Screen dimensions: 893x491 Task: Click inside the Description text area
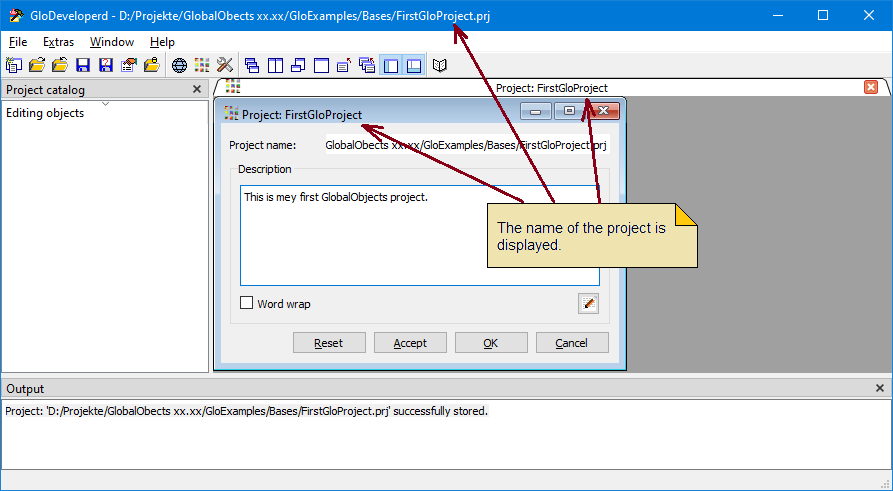[420, 235]
